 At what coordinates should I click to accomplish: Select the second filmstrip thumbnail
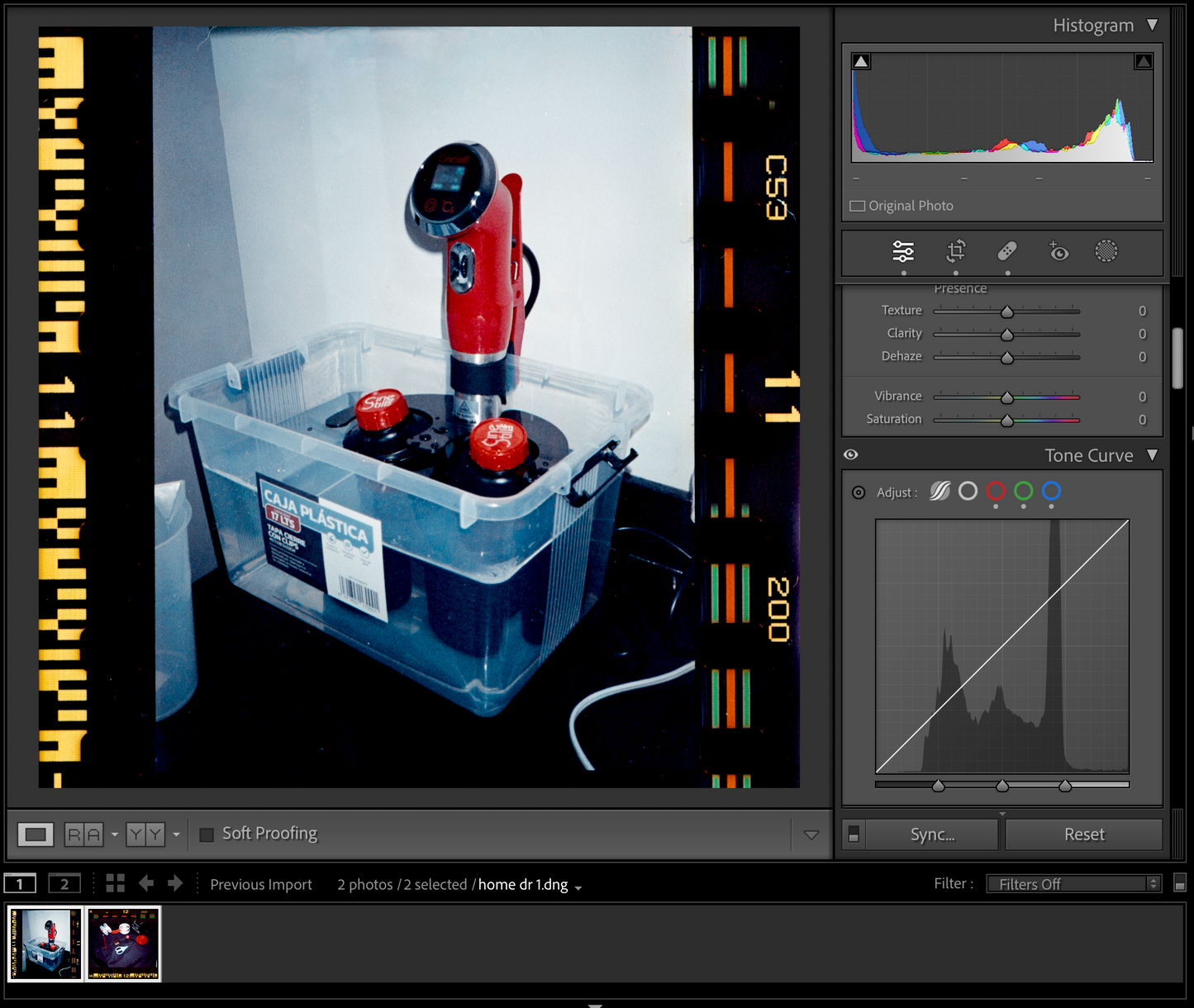(123, 944)
